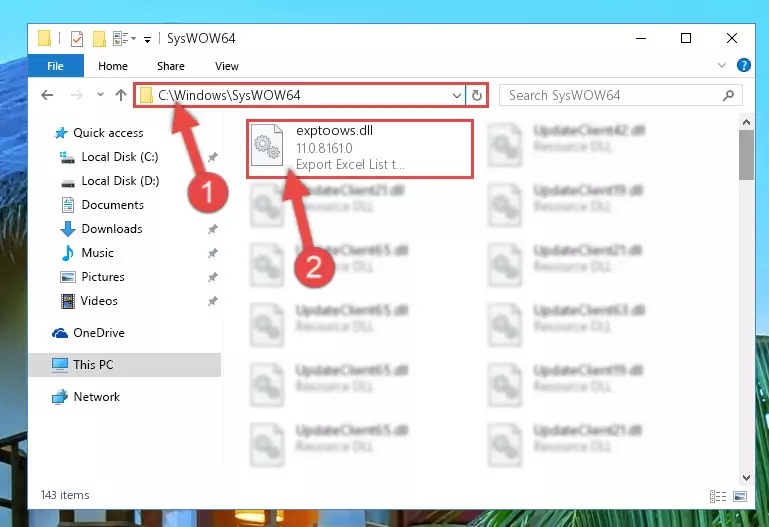This screenshot has width=769, height=527.
Task: Open Music in the sidebar
Action: click(97, 253)
